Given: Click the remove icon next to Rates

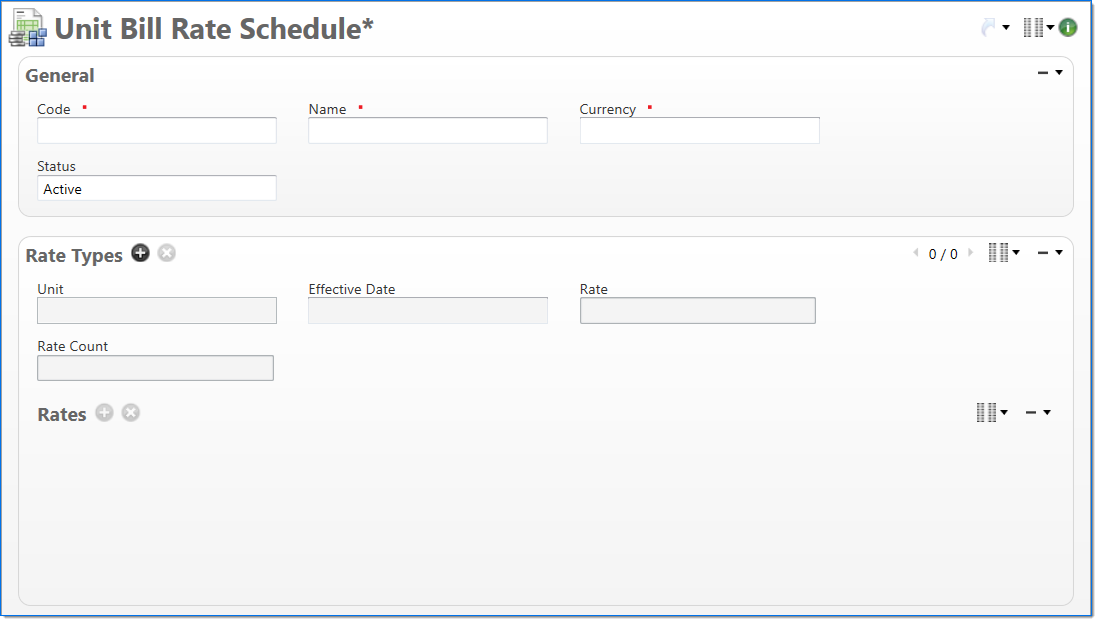Looking at the screenshot, I should [131, 413].
